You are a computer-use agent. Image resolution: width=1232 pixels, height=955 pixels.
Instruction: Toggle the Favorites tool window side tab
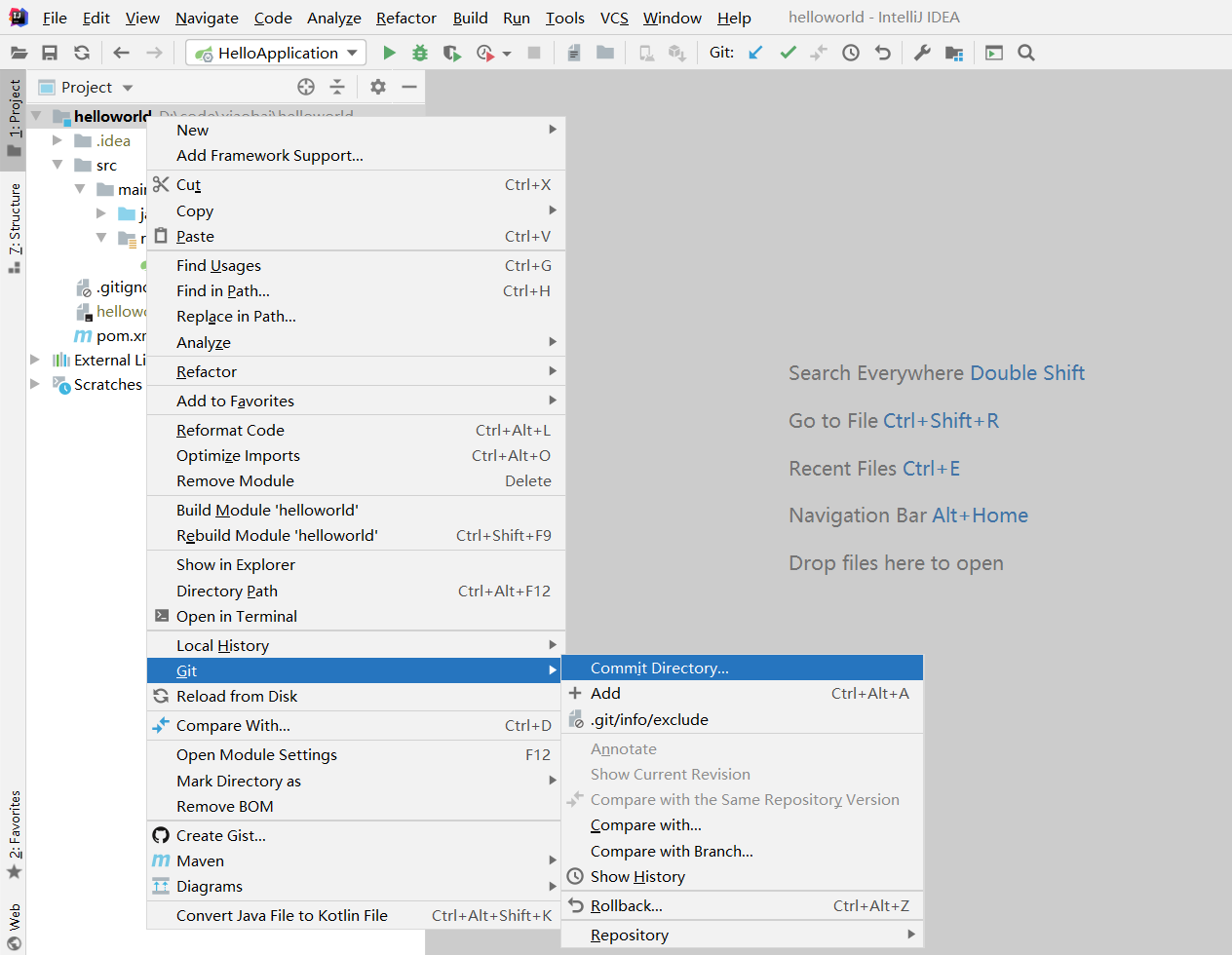coord(14,835)
